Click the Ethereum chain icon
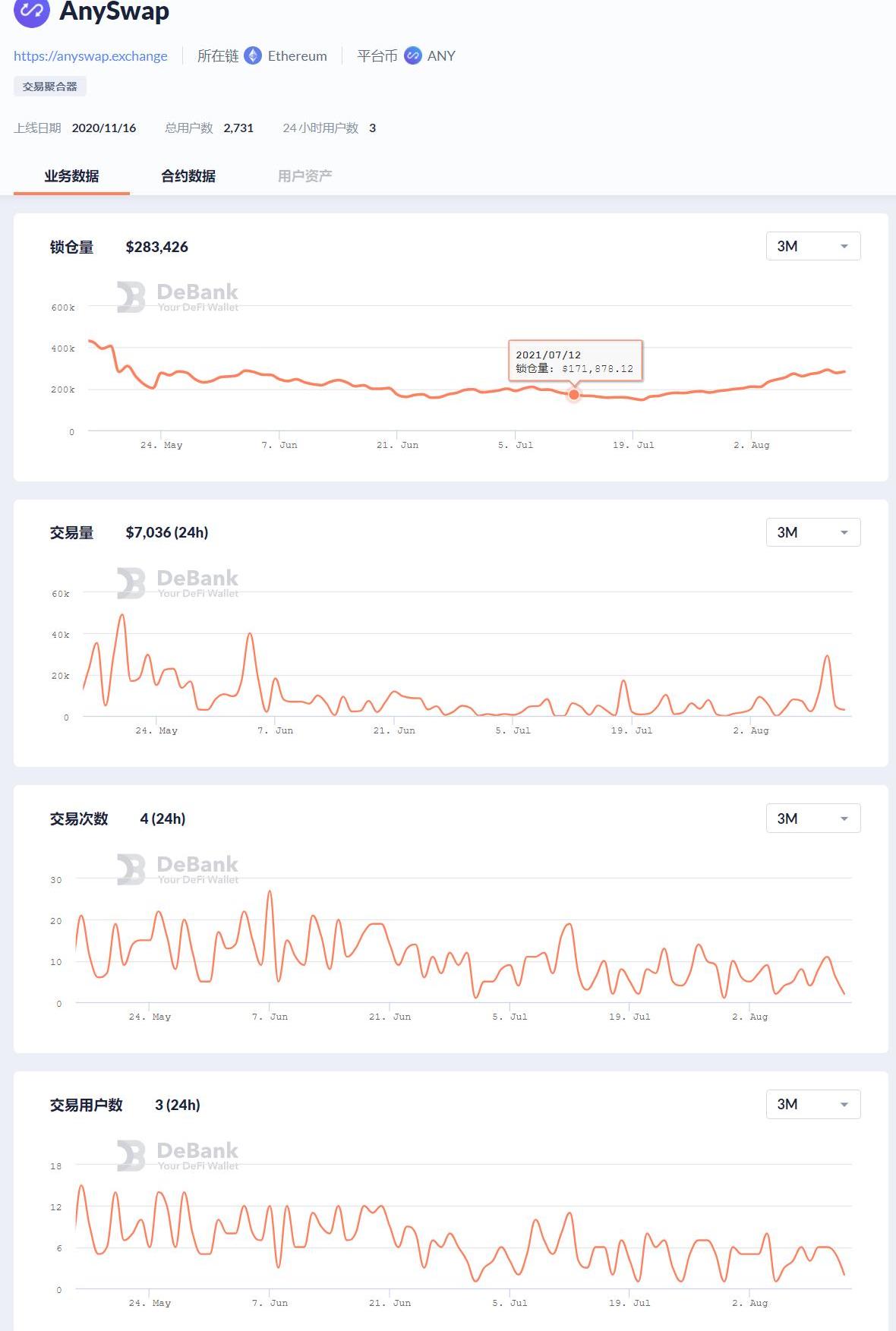This screenshot has height=1331, width=896. [x=253, y=55]
